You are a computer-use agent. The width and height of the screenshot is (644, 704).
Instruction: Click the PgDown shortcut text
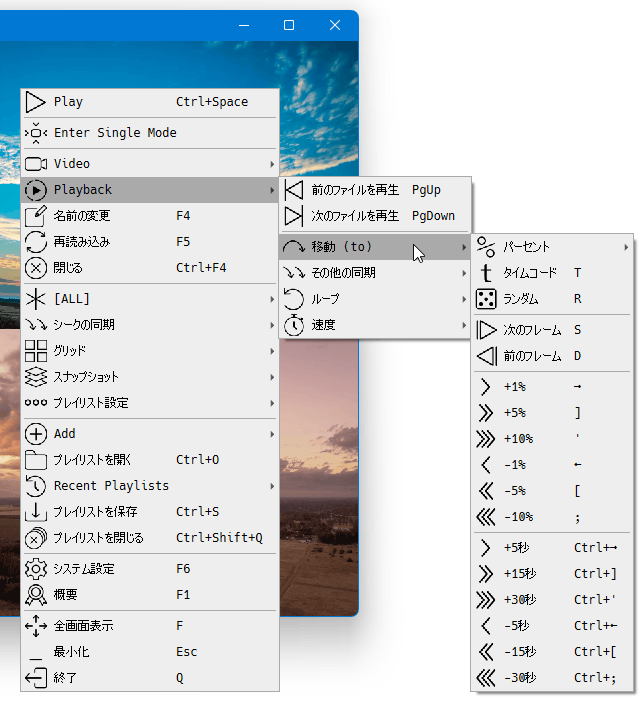433,216
